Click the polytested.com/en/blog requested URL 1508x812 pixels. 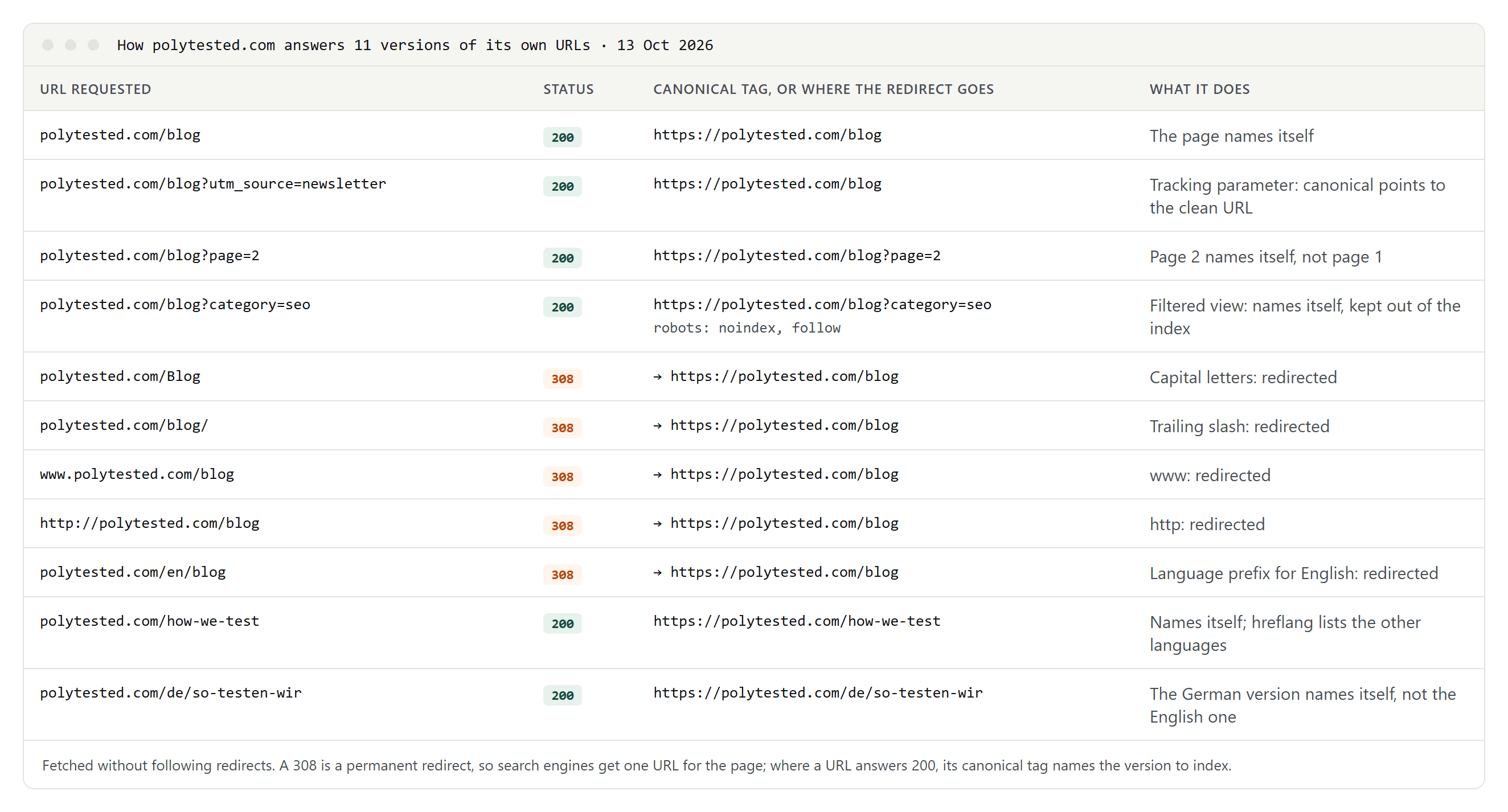coord(133,572)
